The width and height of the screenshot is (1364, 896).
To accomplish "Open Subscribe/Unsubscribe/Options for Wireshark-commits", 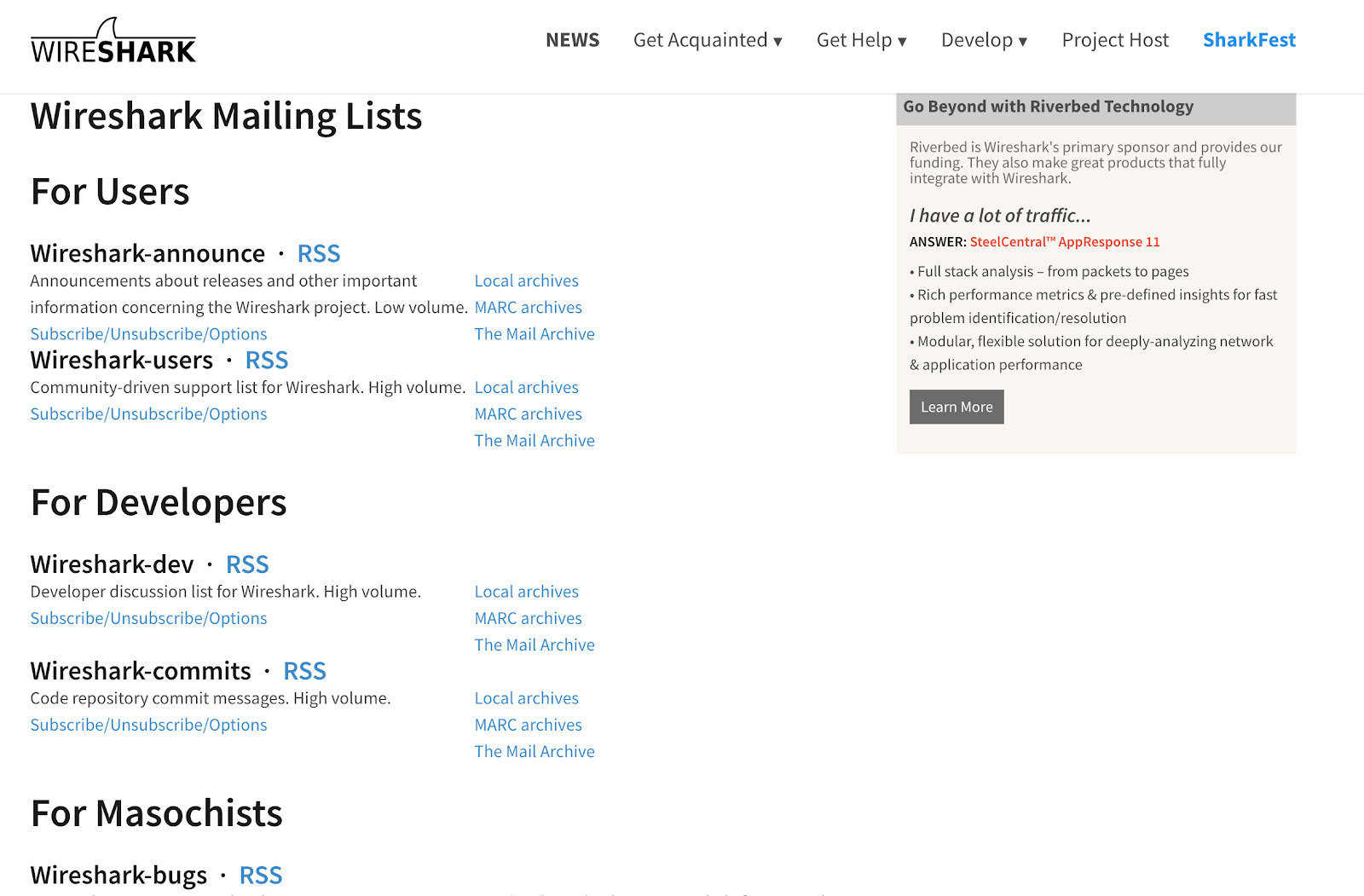I will pos(148,725).
